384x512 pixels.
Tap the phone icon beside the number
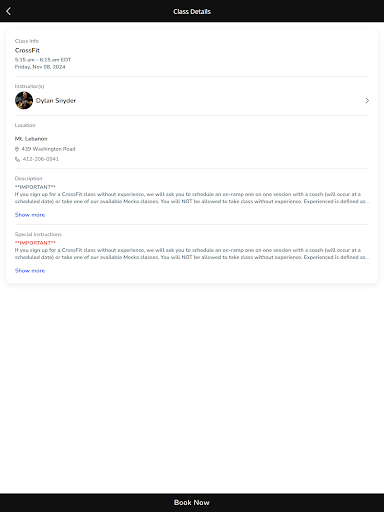[x=17, y=159]
